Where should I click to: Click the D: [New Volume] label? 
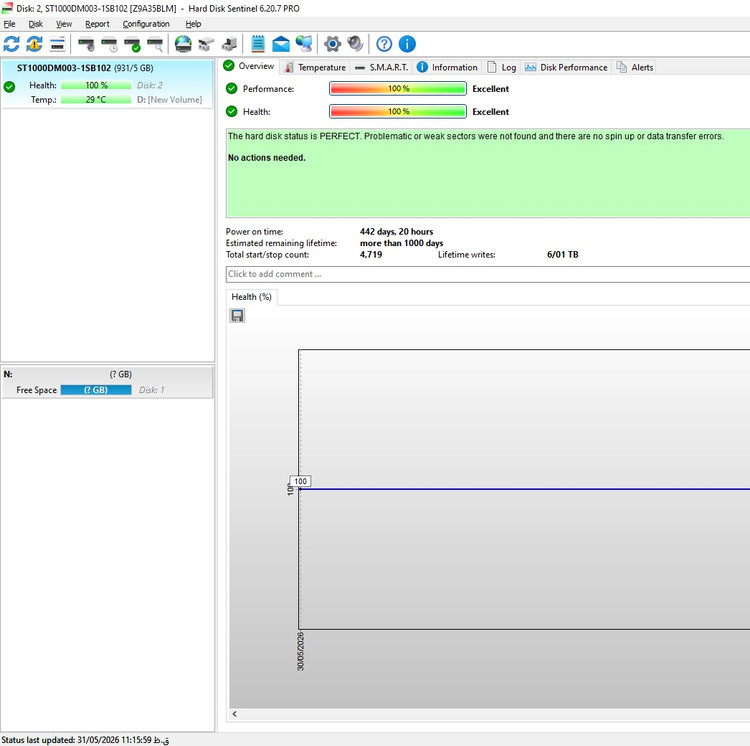pyautogui.click(x=169, y=99)
